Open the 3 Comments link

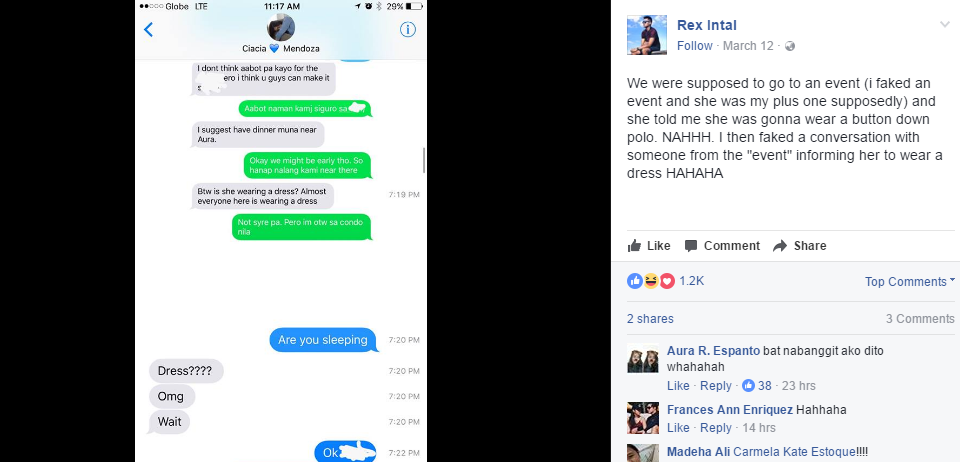click(x=920, y=319)
